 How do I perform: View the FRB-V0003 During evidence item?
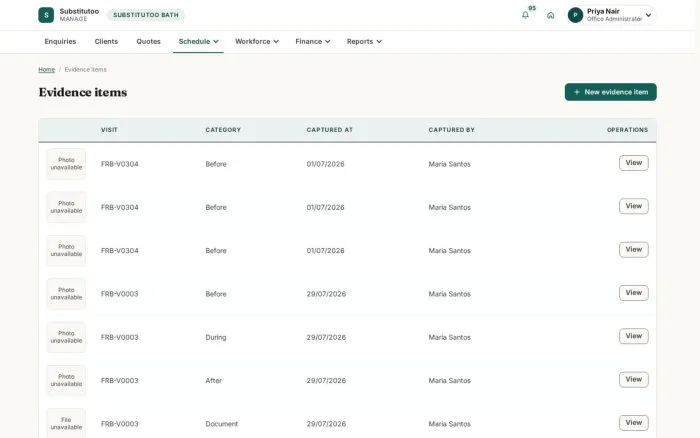tap(633, 336)
